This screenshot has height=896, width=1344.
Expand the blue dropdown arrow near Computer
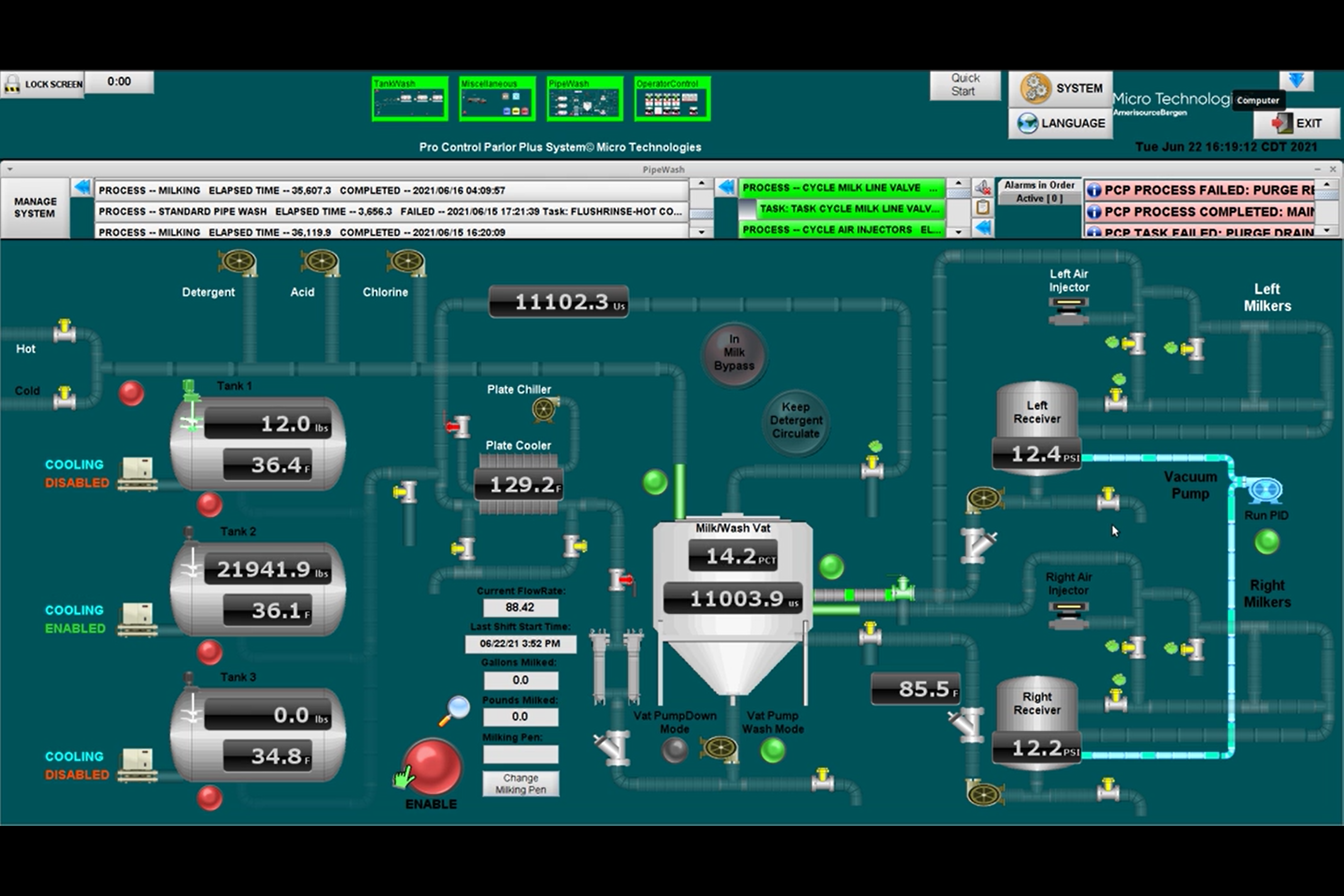(x=1296, y=80)
